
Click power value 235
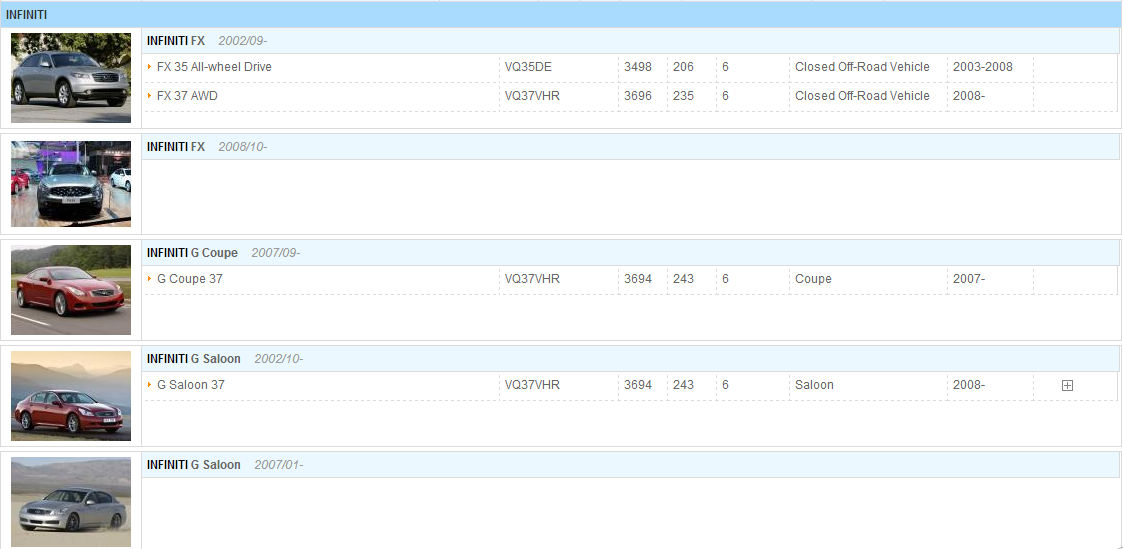tap(683, 95)
